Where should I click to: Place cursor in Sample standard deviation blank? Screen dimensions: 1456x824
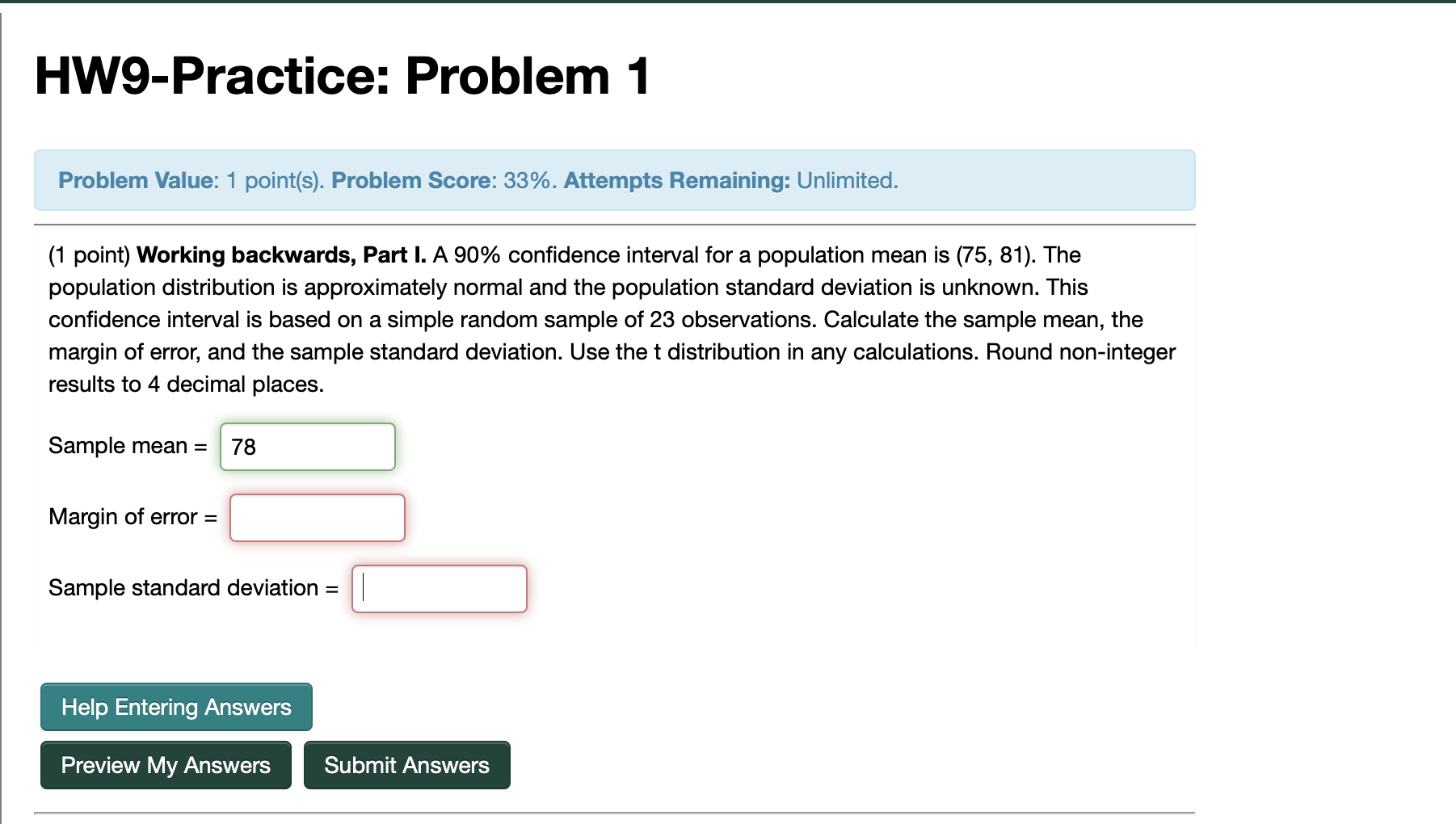pyautogui.click(x=439, y=588)
